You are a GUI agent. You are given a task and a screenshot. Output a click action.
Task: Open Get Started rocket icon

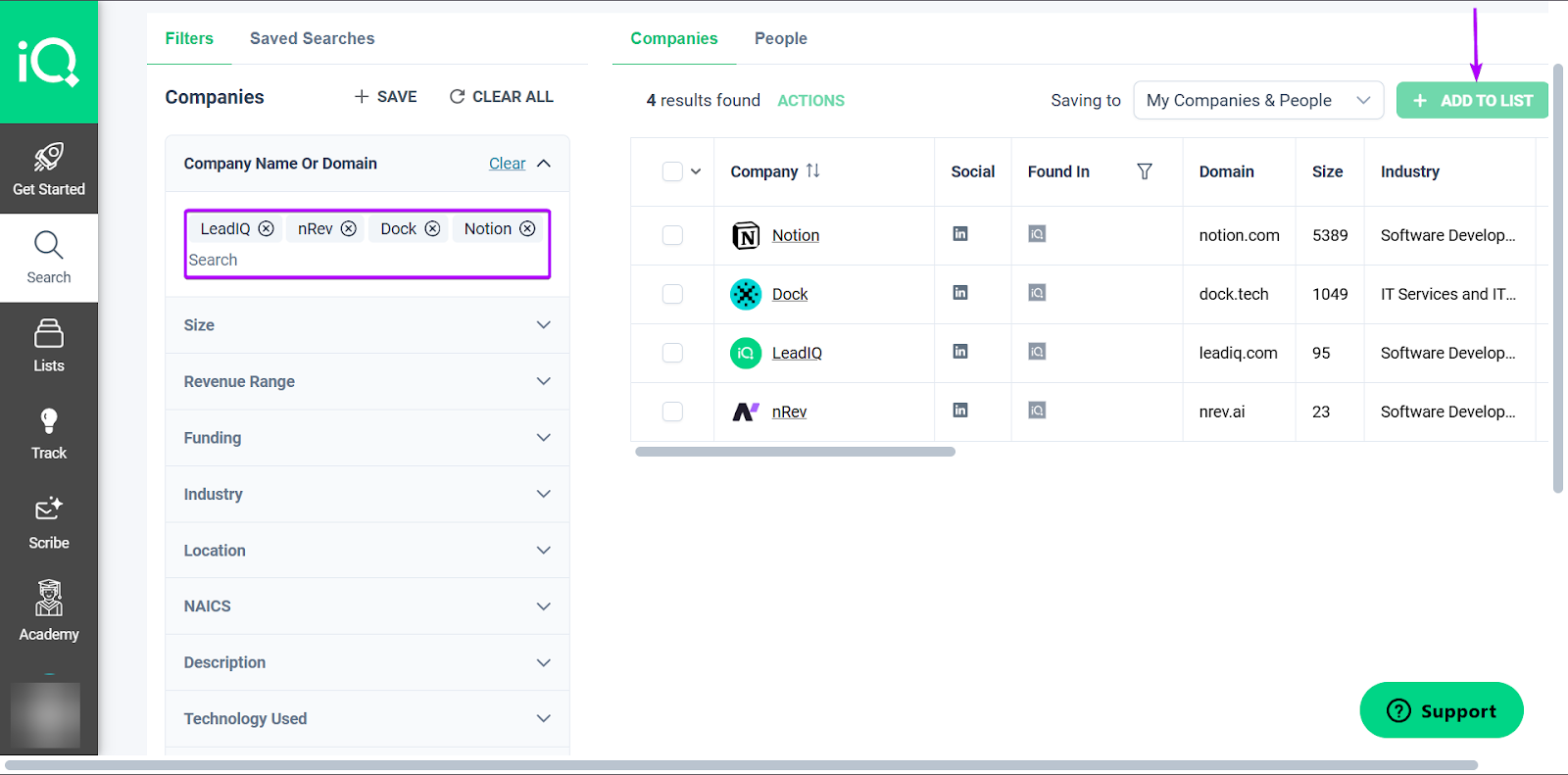(x=49, y=157)
